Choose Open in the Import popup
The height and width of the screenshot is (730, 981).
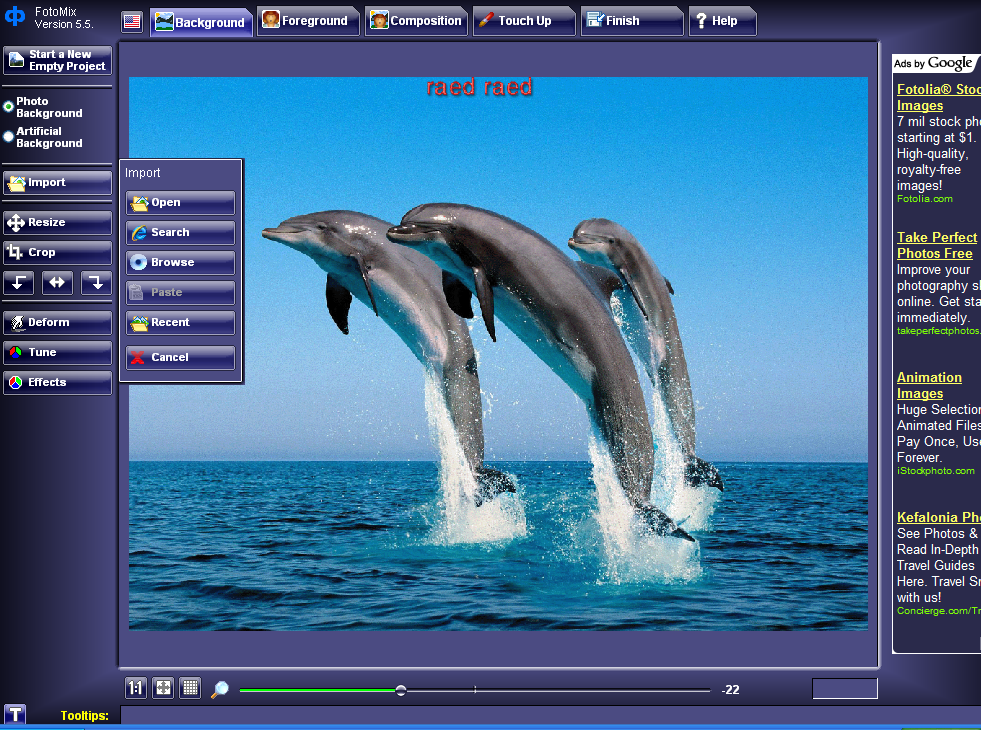180,203
